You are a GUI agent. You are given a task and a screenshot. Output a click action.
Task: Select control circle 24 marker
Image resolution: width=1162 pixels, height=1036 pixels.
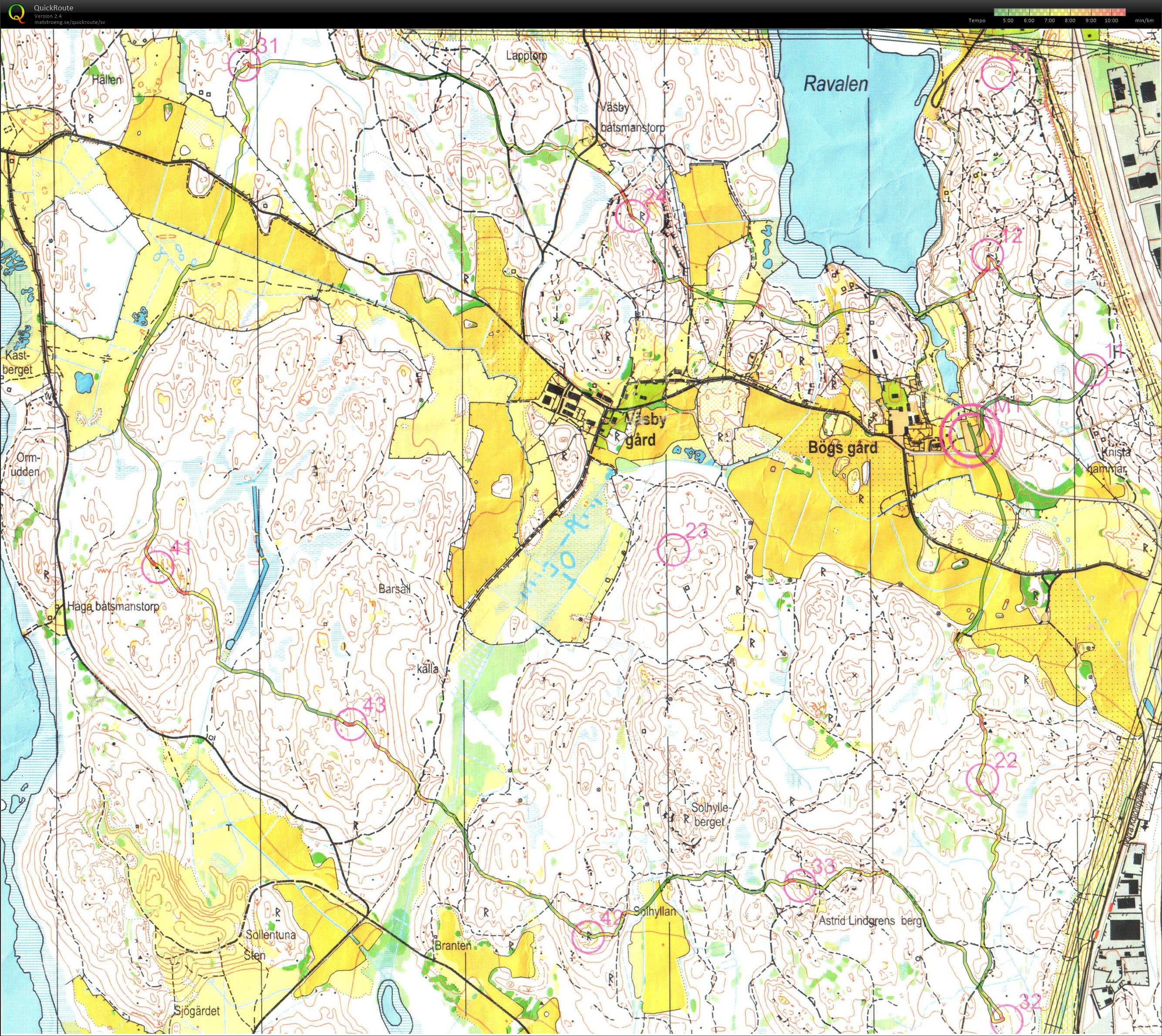click(x=632, y=216)
